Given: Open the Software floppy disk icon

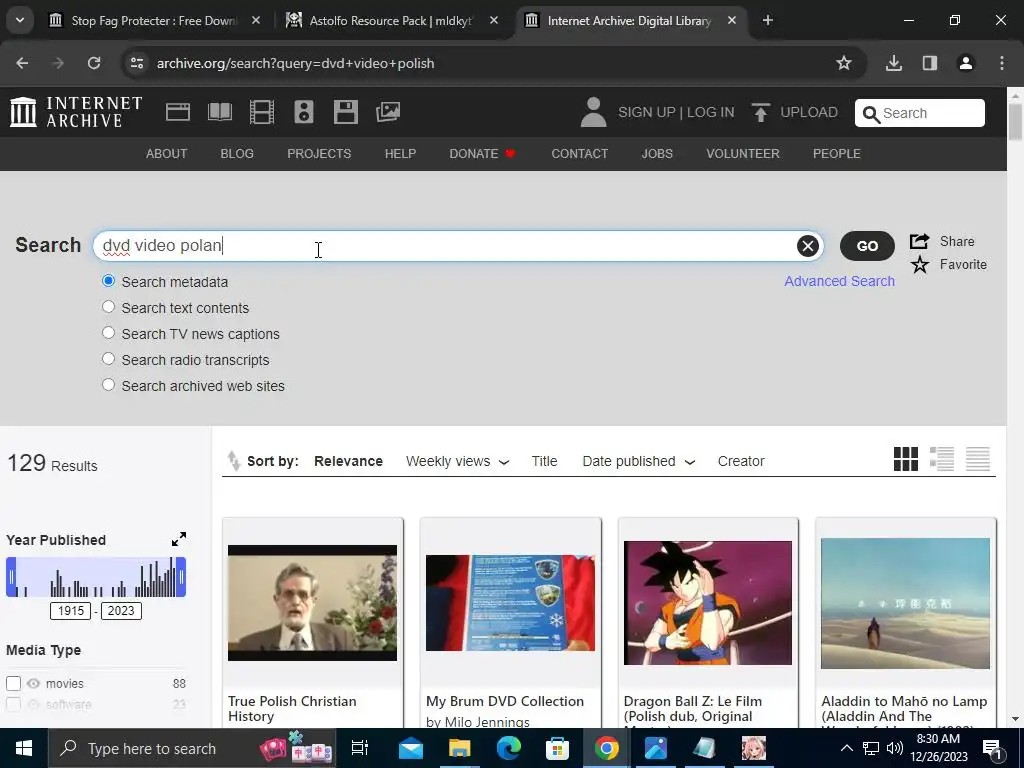Looking at the screenshot, I should coord(345,112).
